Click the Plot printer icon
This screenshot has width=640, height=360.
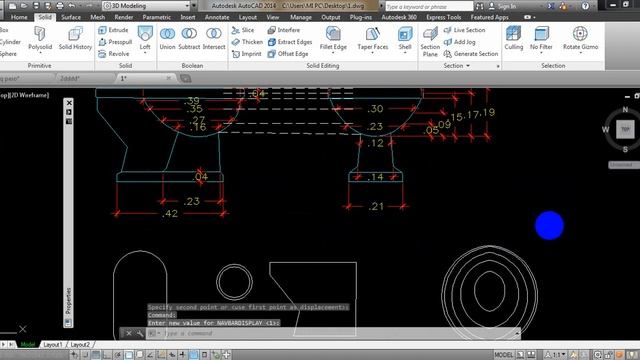click(x=60, y=6)
